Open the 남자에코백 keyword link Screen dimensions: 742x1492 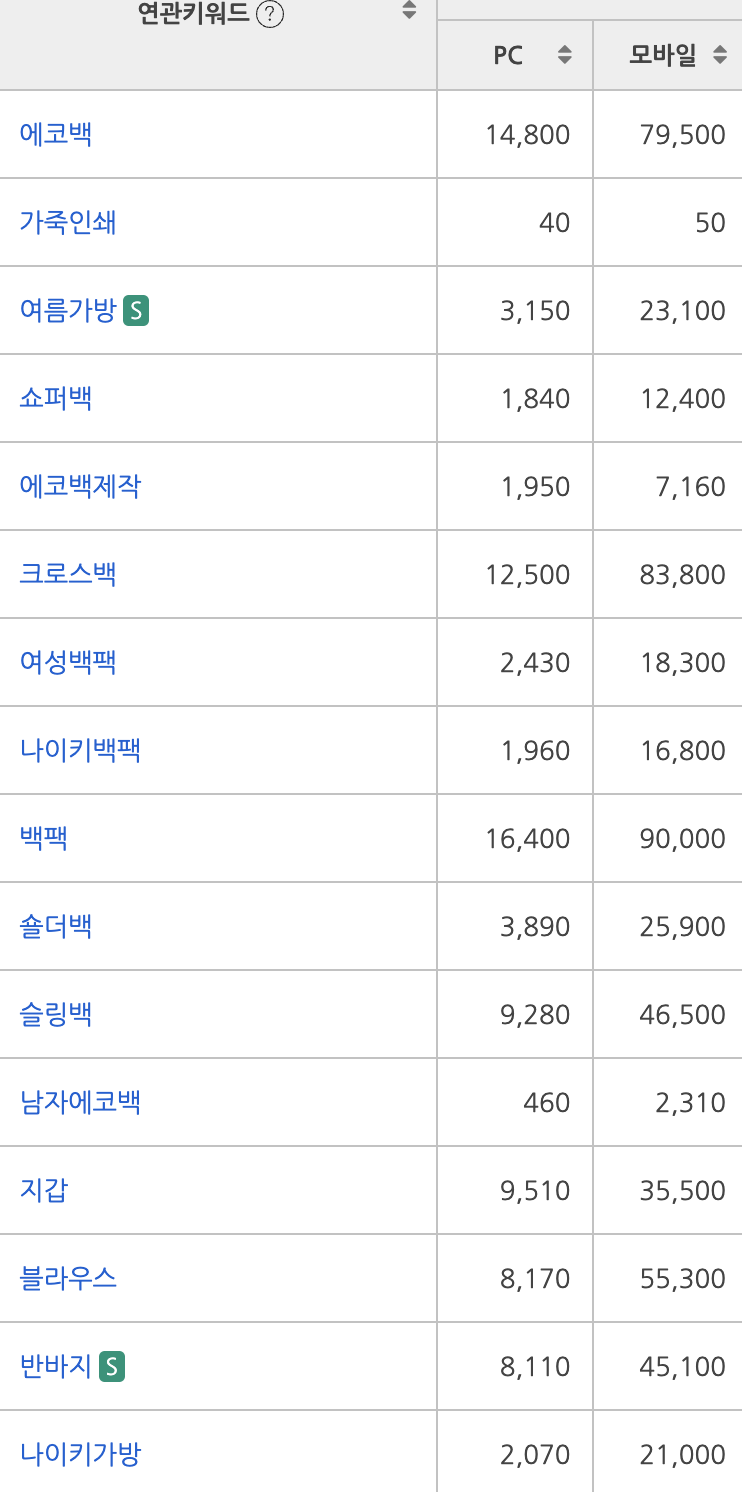tap(80, 1103)
